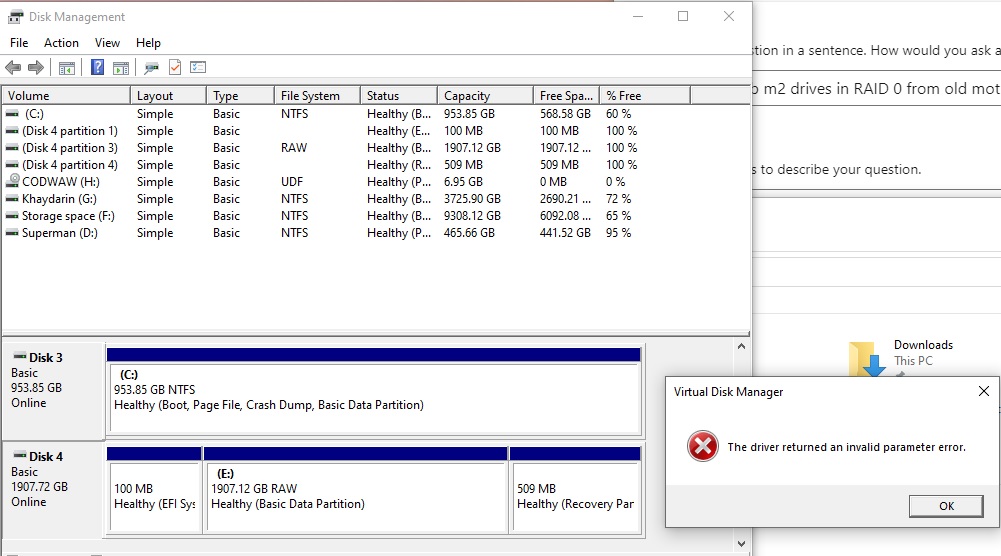Image resolution: width=1001 pixels, height=556 pixels.
Task: Select 'Superman (D:)' volume name
Action: click(x=60, y=233)
